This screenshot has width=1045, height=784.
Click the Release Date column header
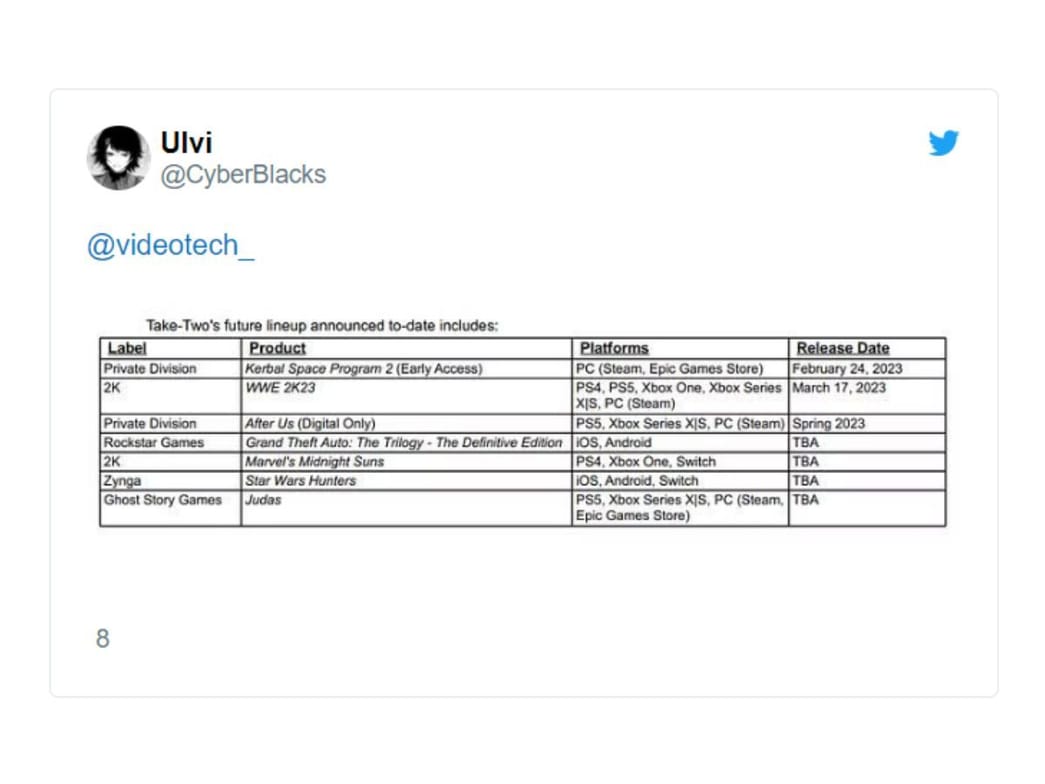pos(842,348)
